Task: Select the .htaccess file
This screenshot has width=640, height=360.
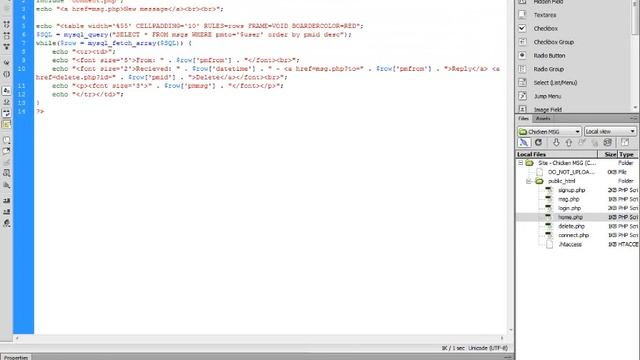Action: coord(570,244)
